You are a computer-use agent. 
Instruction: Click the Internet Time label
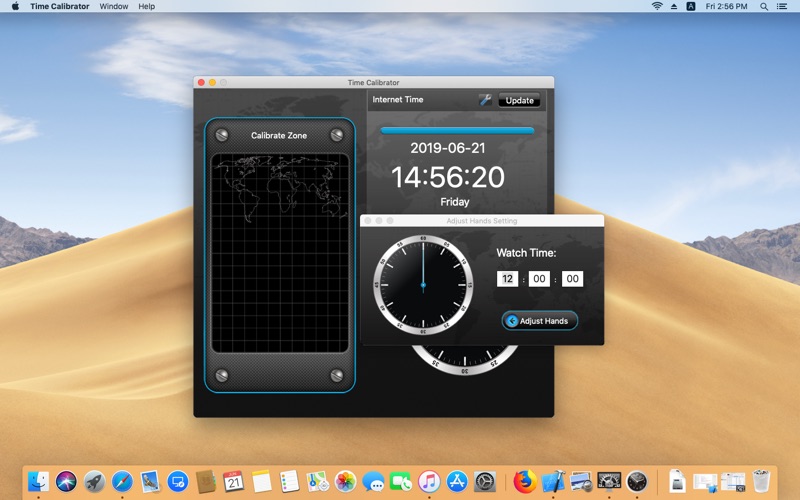(398, 99)
